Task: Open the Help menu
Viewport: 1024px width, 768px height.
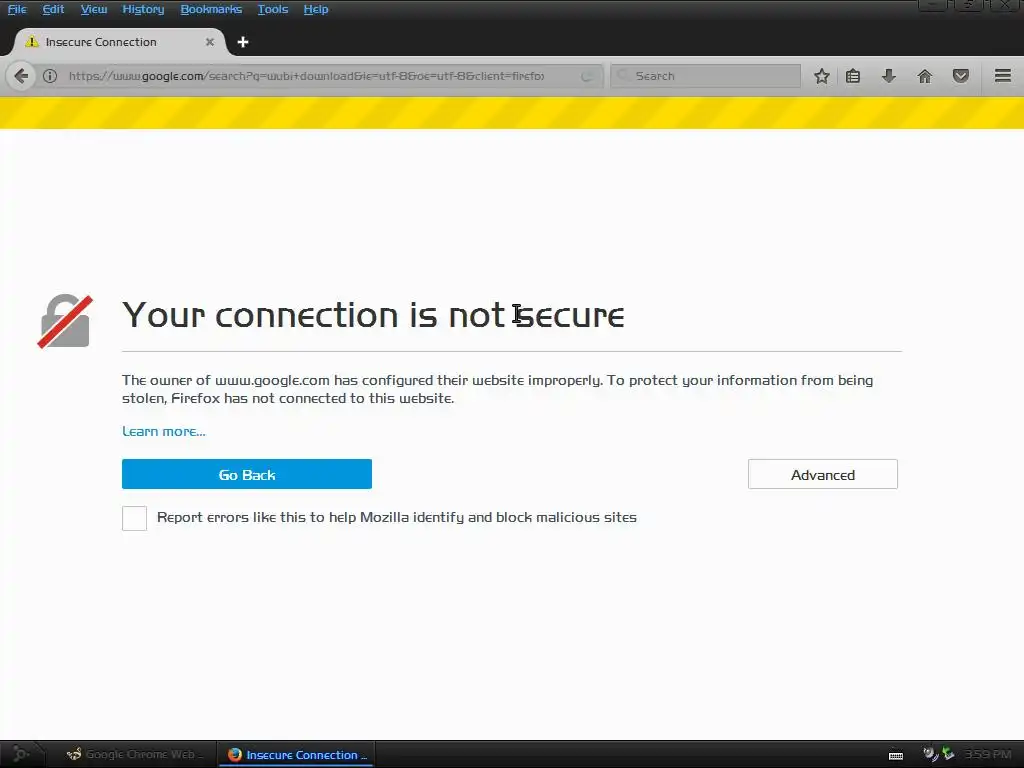Action: (x=315, y=9)
